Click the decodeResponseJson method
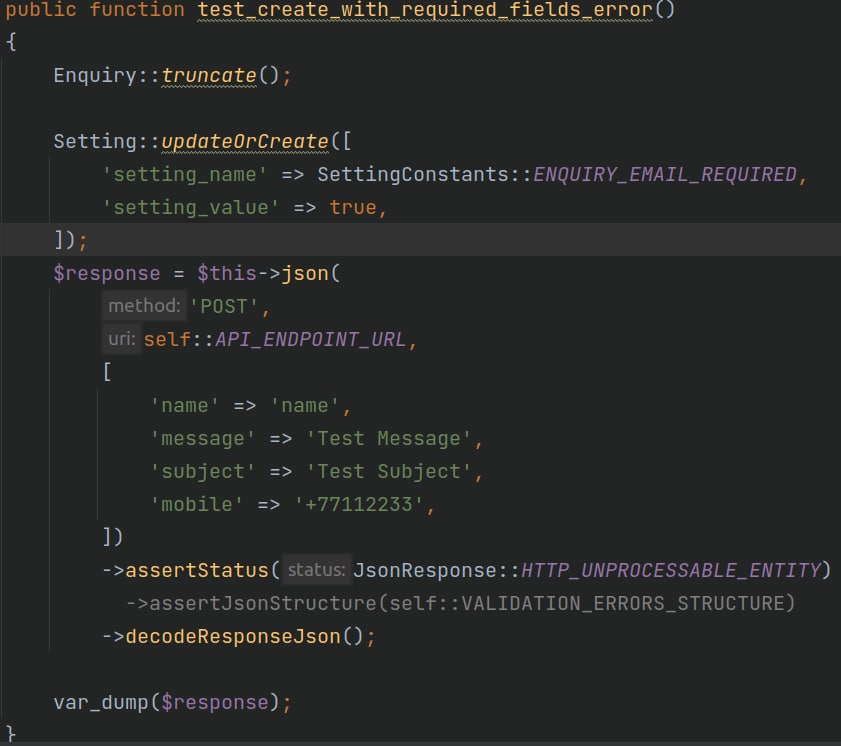 [233, 637]
